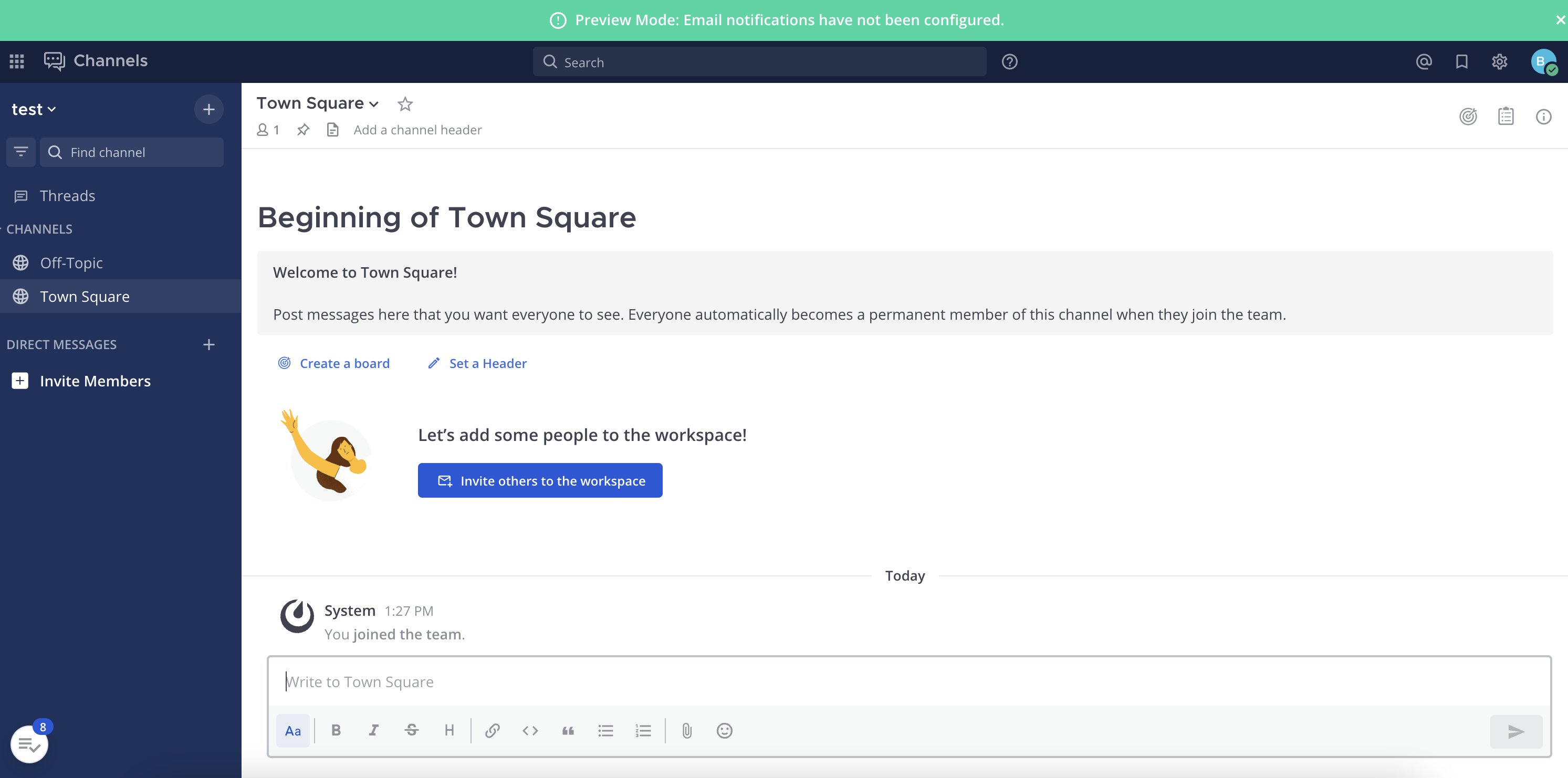
Task: Click the inline code formatting icon
Action: [x=530, y=730]
